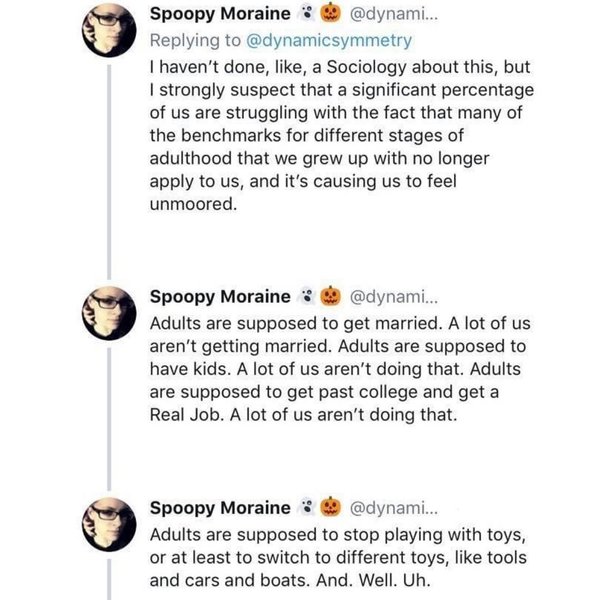Open the tweet about benchmarks of adulthood
This screenshot has width=600, height=600.
tap(340, 134)
